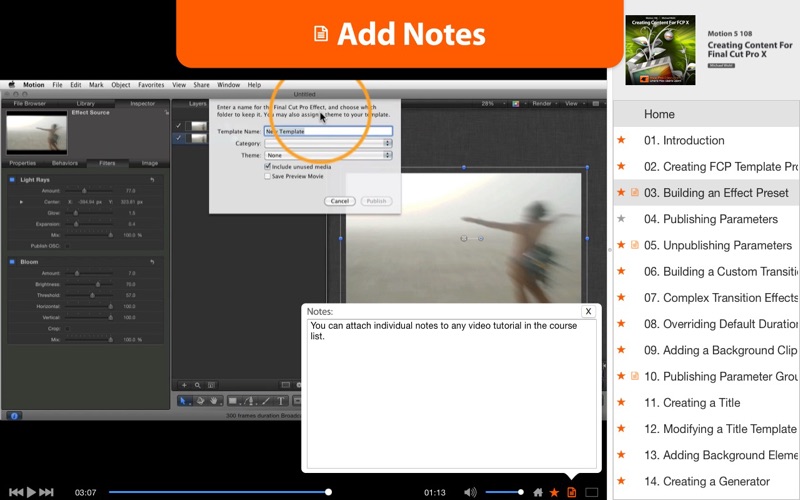Image resolution: width=800 pixels, height=500 pixels.
Task: Jump to the previous video with rewind
Action: coord(16,492)
